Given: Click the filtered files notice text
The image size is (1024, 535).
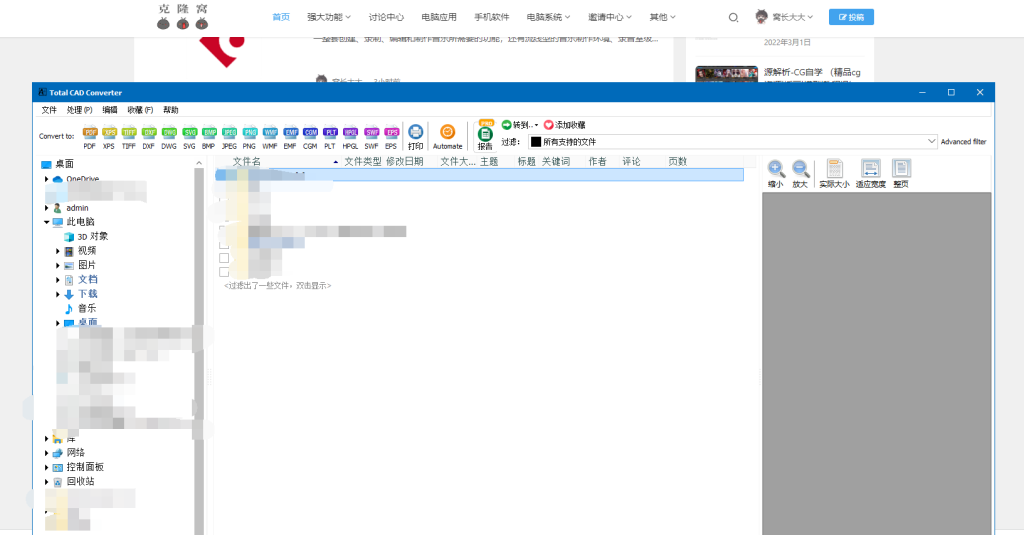Looking at the screenshot, I should point(278,285).
